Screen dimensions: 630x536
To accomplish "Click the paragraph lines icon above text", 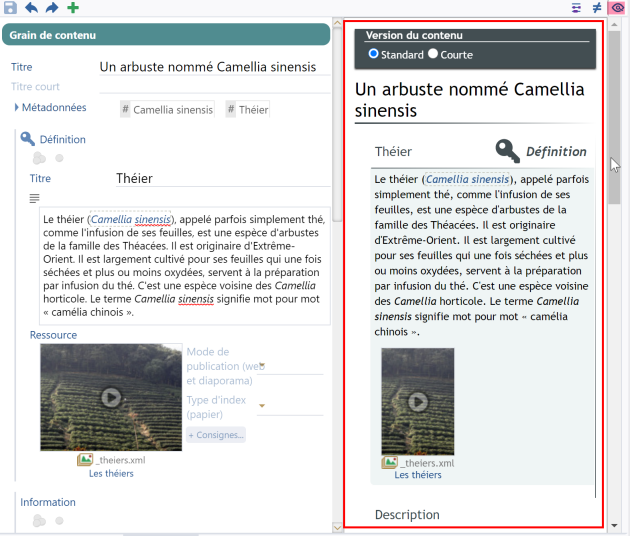I will [35, 198].
